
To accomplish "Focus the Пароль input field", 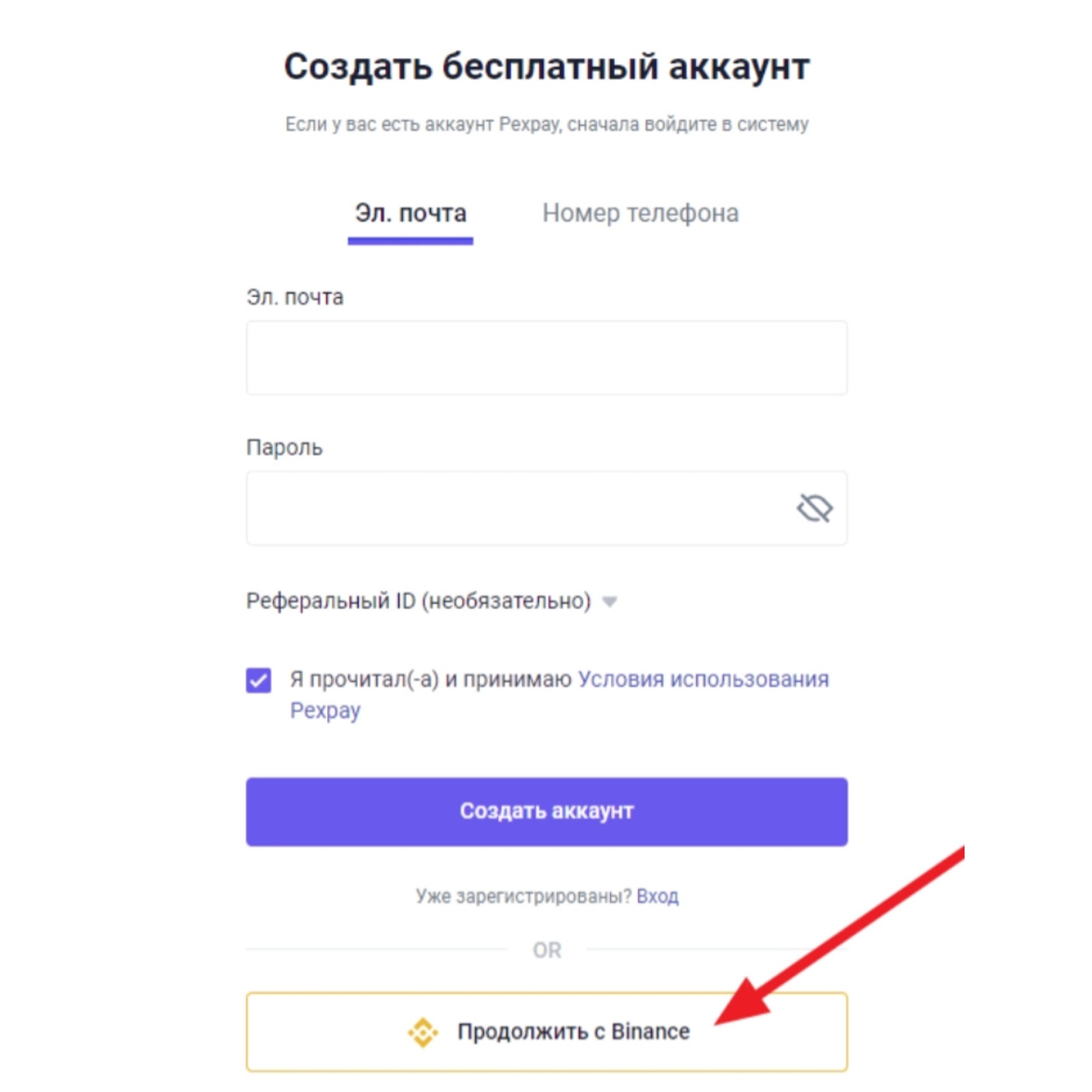I will coord(519,508).
